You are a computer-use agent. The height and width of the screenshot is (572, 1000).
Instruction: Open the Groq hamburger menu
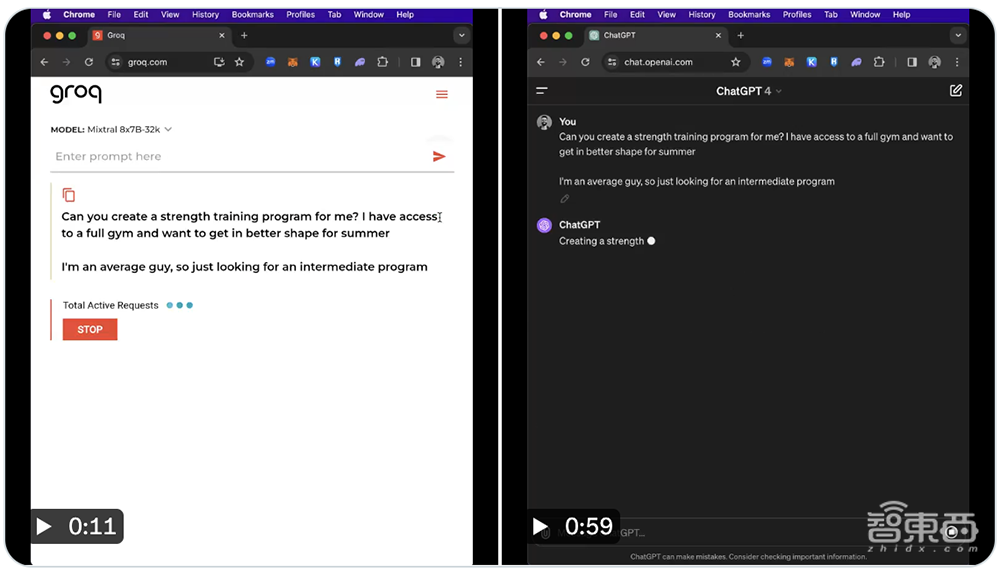pyautogui.click(x=441, y=95)
